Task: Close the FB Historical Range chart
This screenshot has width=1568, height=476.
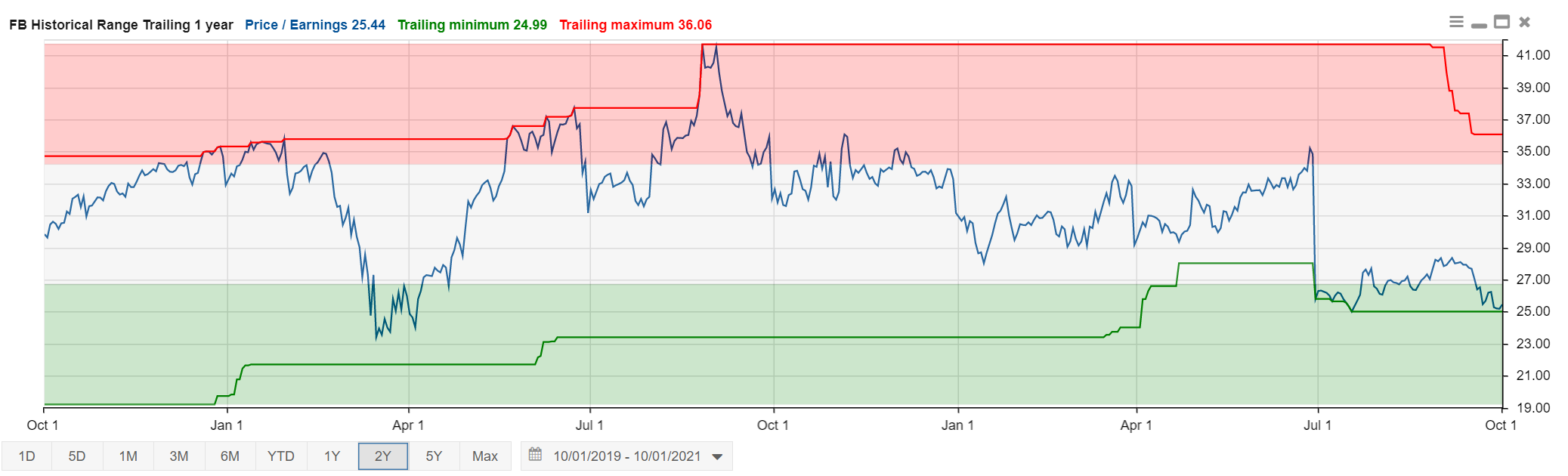Action: coord(1524,22)
